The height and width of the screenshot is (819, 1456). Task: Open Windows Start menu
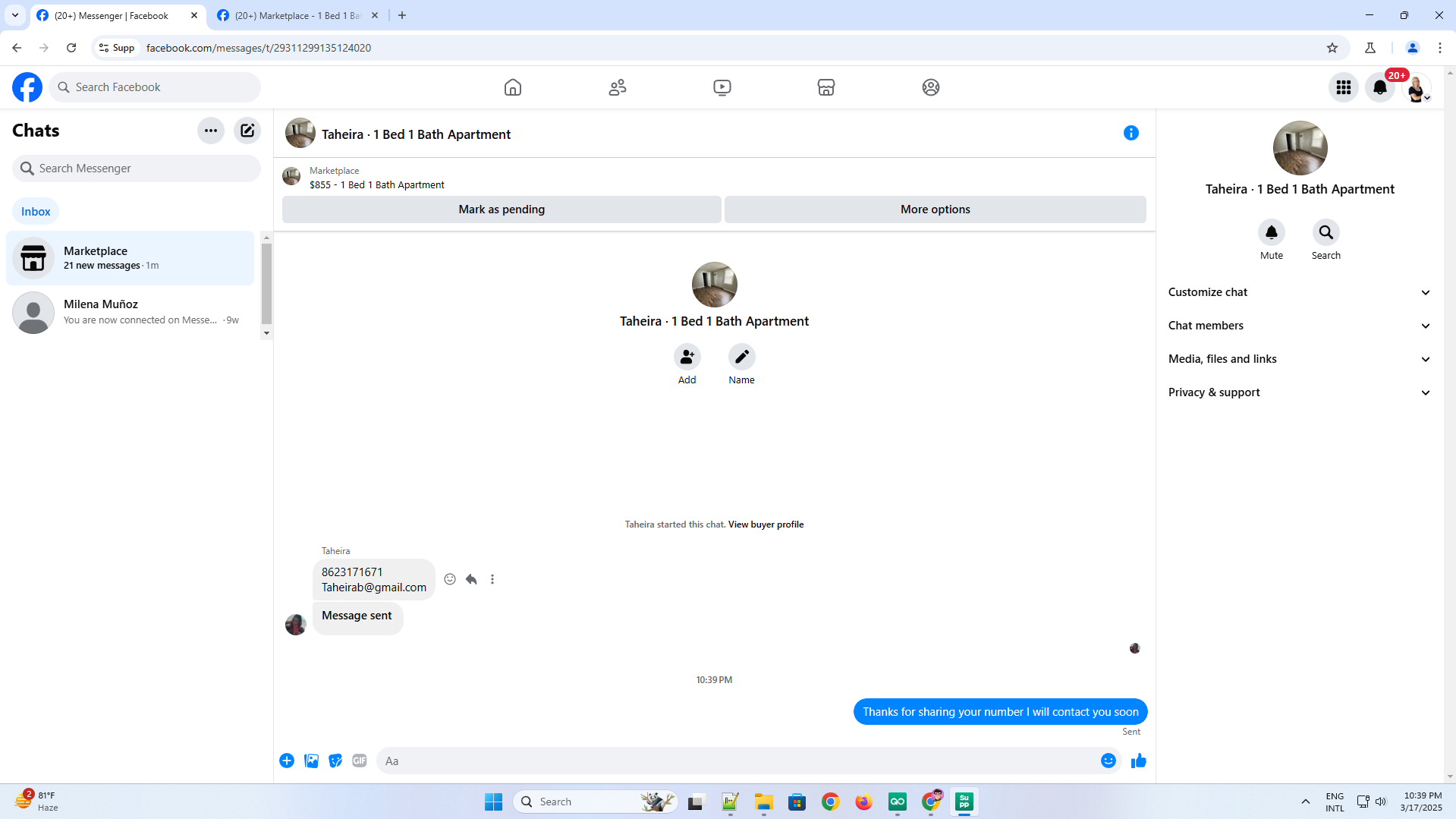point(493,802)
